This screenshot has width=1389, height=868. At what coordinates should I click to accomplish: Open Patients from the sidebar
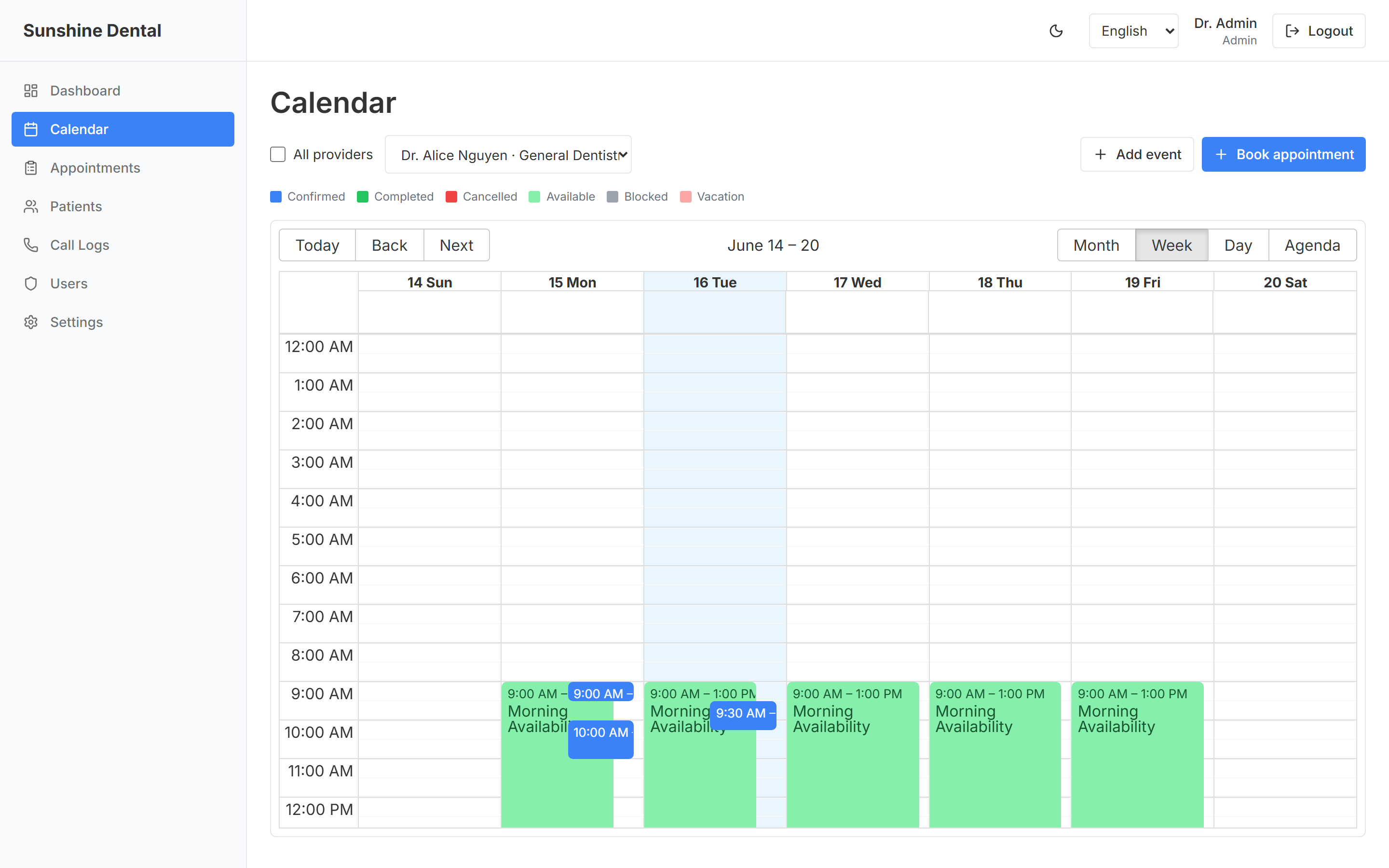[x=123, y=206]
